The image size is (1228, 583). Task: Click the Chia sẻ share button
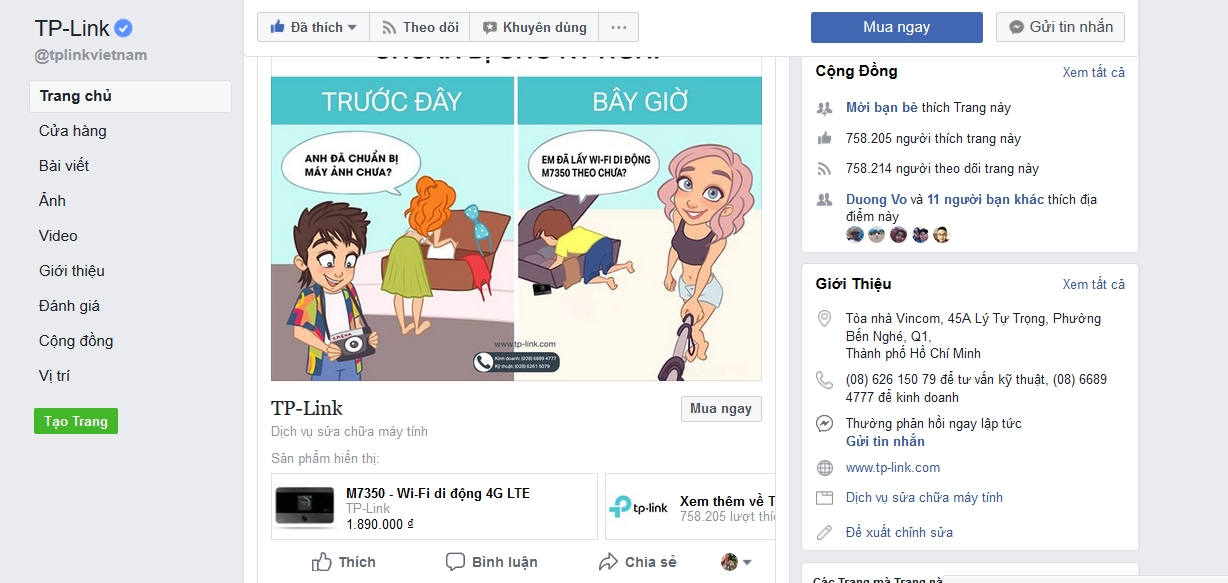pos(637,561)
